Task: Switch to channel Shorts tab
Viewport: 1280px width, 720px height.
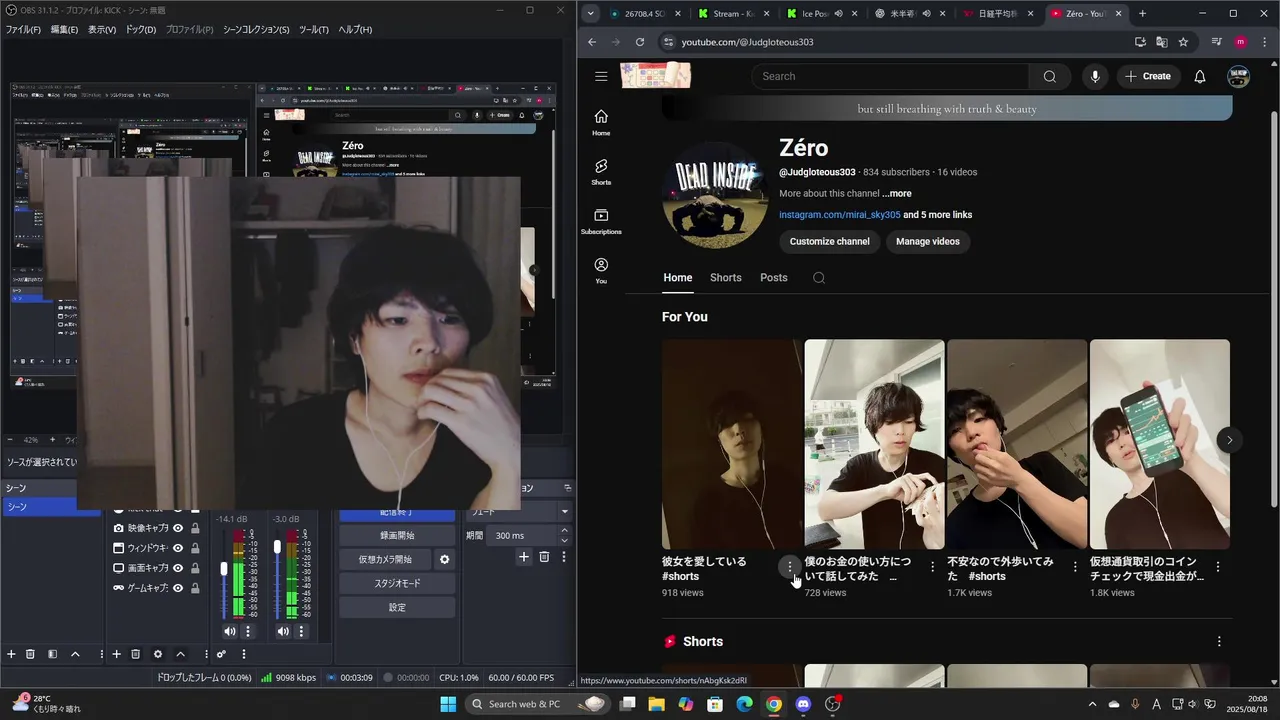Action: pyautogui.click(x=726, y=278)
